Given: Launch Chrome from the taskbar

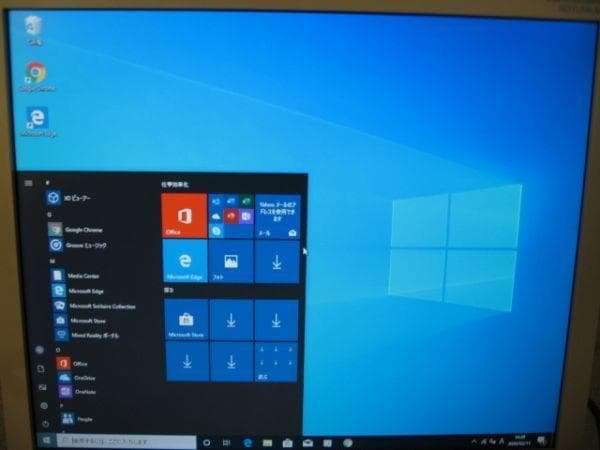Looking at the screenshot, I should point(347,443).
